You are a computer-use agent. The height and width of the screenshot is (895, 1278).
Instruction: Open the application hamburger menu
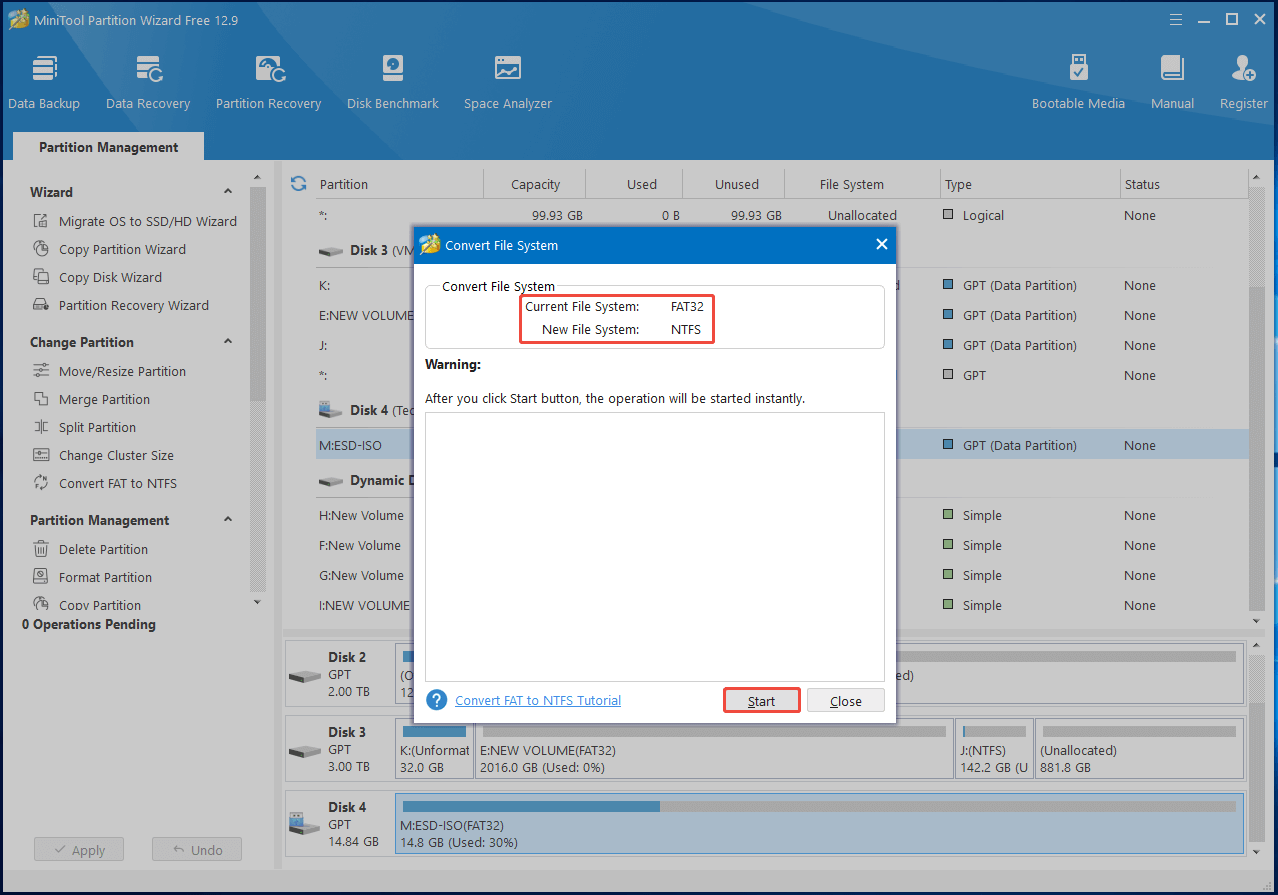click(x=1176, y=19)
